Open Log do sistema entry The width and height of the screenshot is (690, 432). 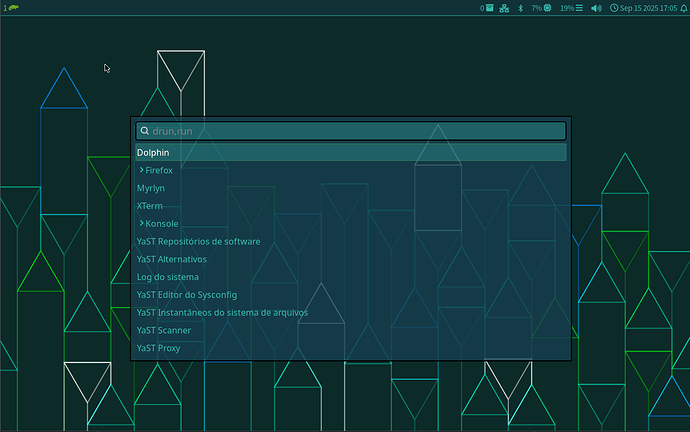167,277
